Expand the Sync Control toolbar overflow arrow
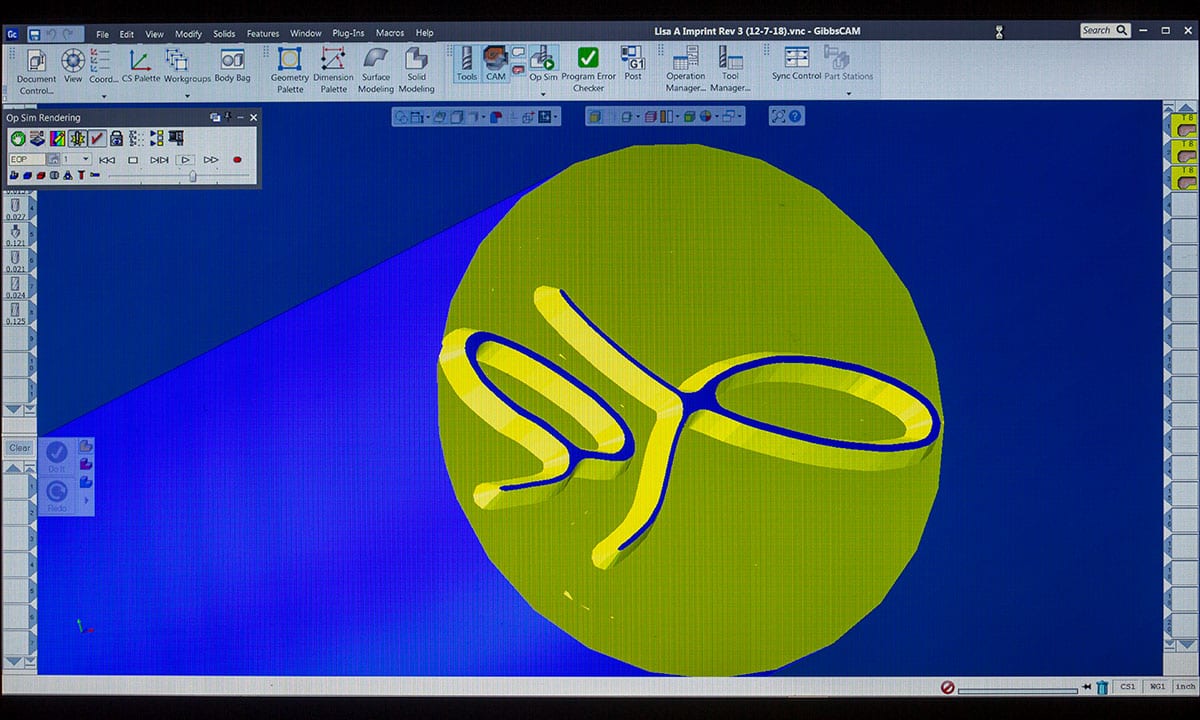Screen dimensions: 1200x720 coord(849,96)
